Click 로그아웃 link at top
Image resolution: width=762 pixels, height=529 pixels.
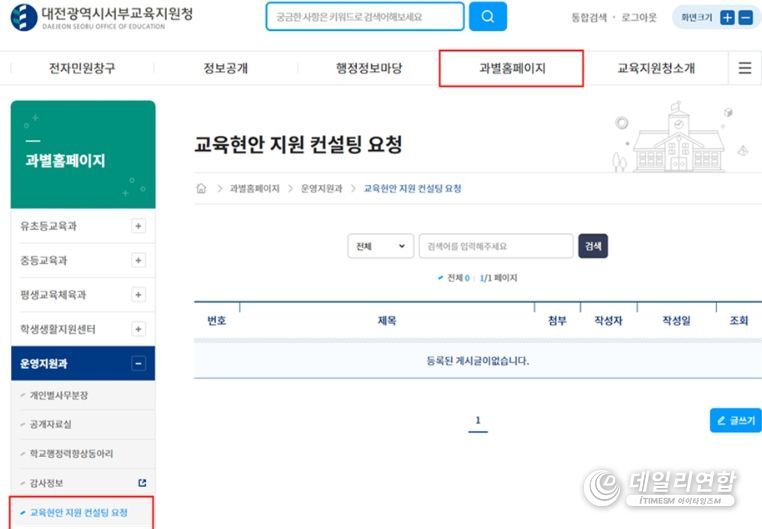(x=638, y=18)
